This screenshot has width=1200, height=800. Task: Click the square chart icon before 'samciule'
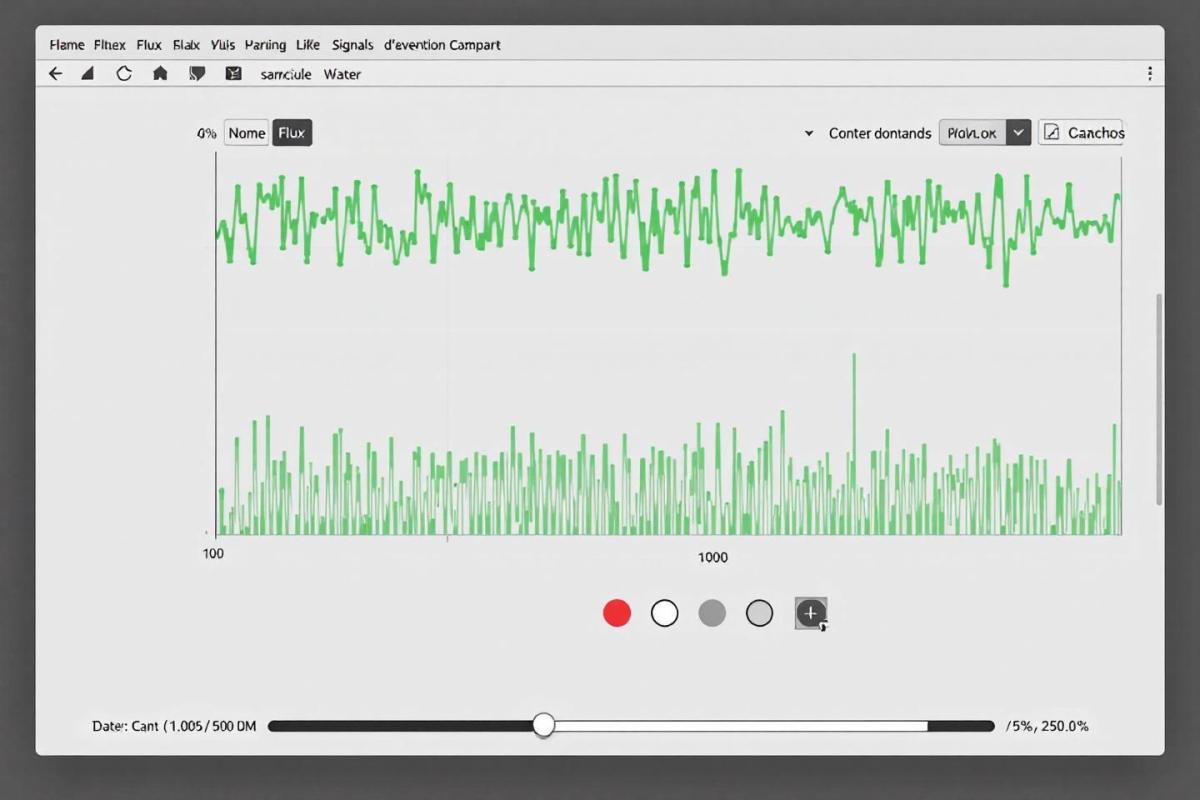[234, 74]
